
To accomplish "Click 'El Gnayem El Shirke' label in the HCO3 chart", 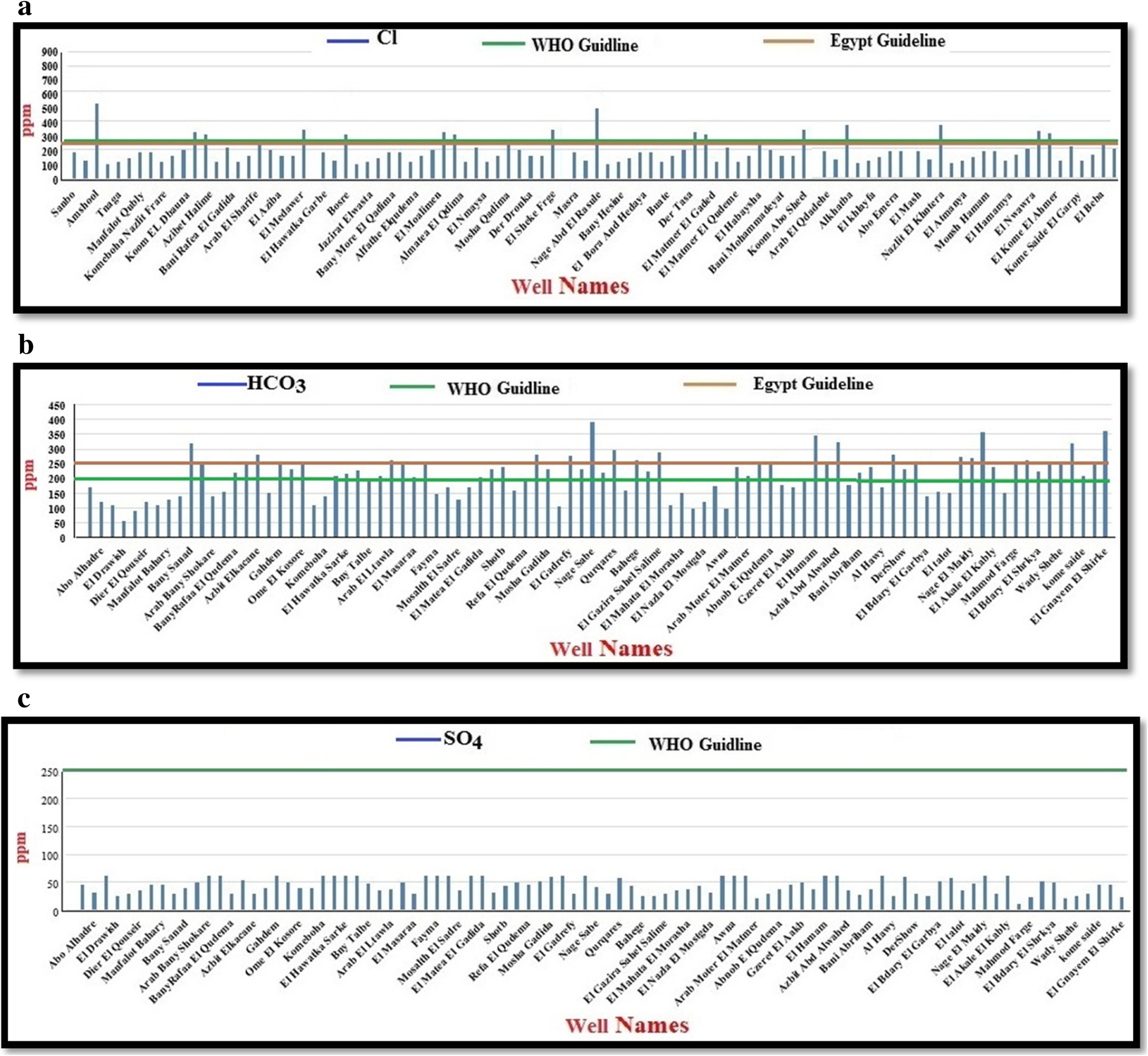I will click(1069, 586).
